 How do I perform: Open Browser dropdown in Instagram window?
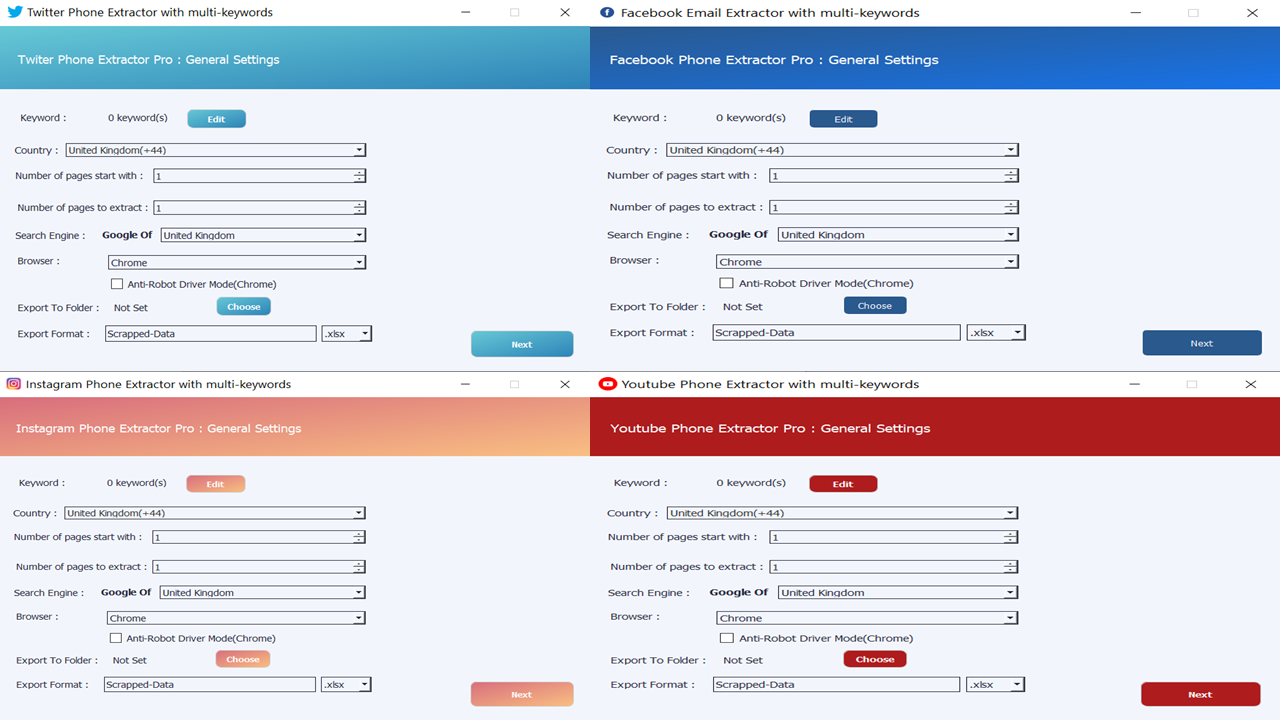(x=236, y=618)
